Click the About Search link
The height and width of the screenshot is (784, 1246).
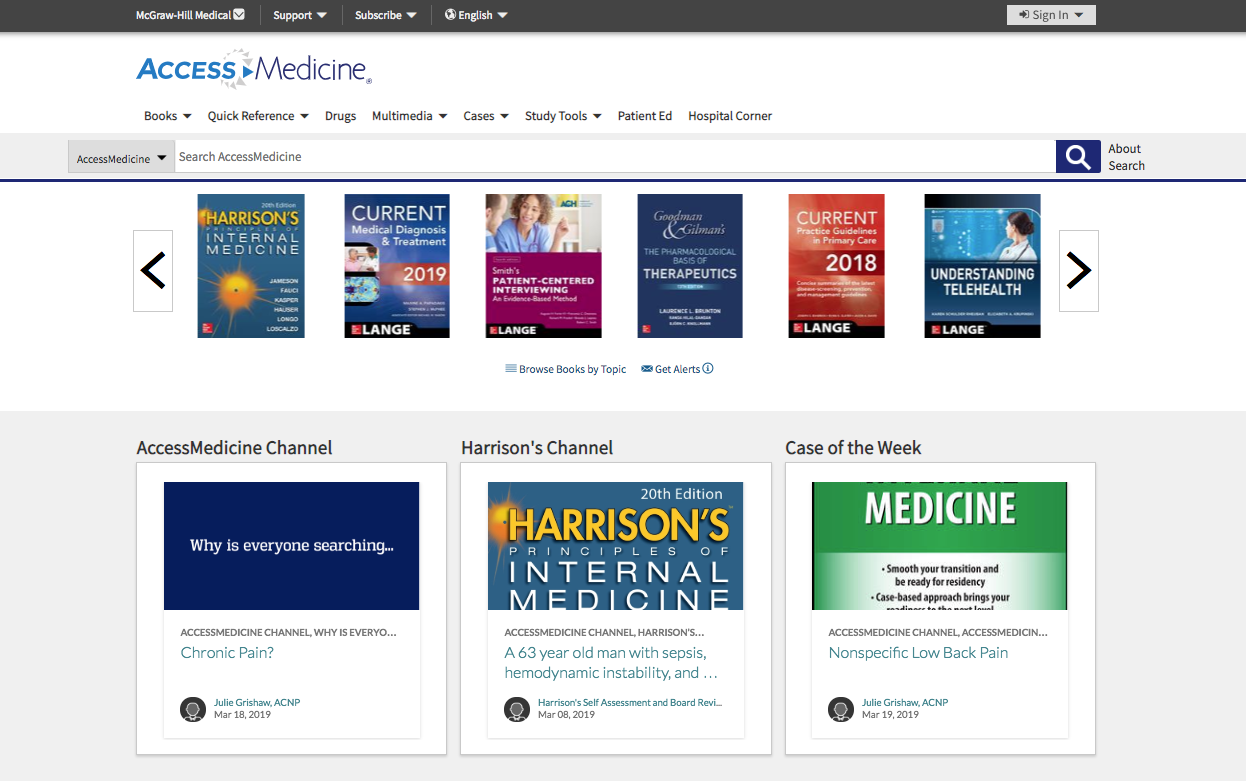[1126, 157]
